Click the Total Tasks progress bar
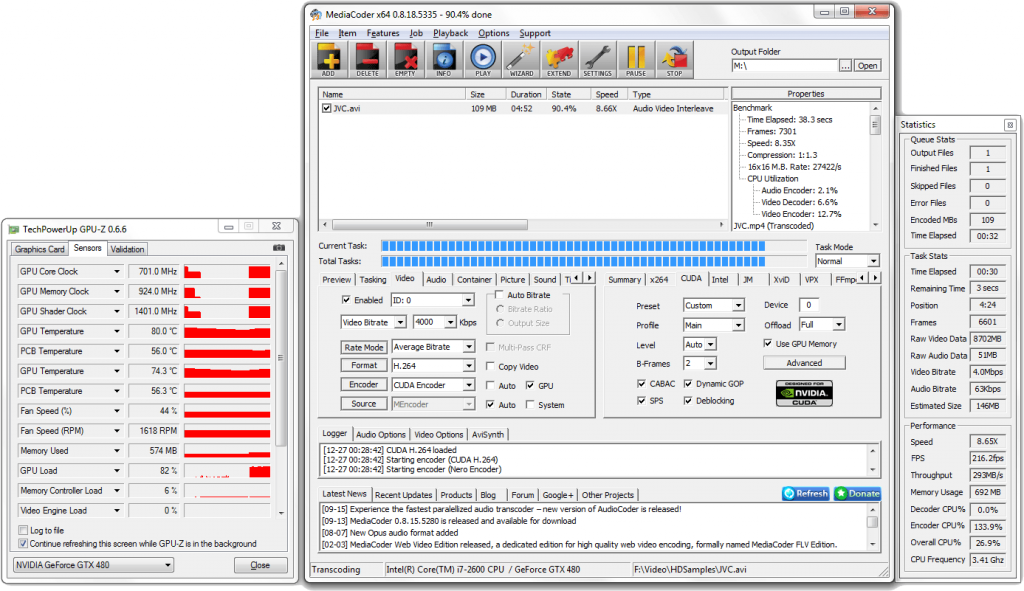Screen dimensions: 1024x591 pyautogui.click(x=594, y=262)
